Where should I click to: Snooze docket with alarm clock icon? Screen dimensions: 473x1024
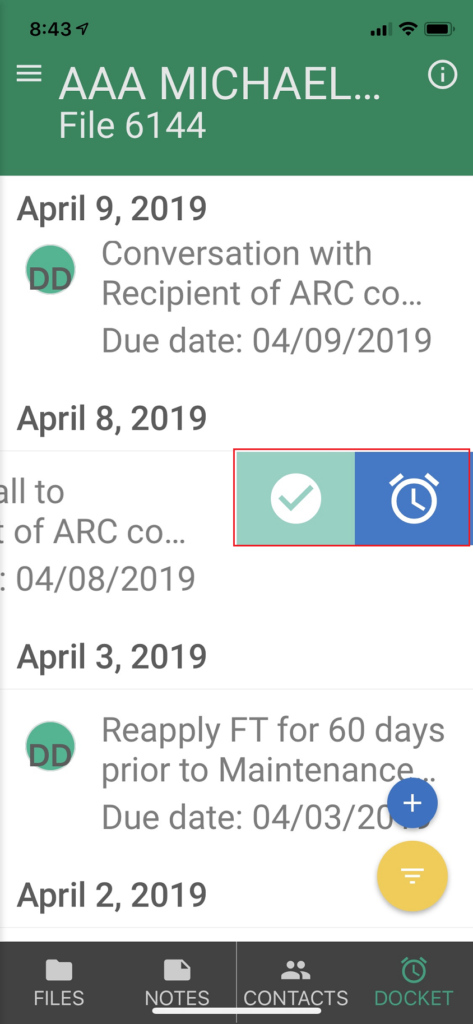(x=413, y=498)
